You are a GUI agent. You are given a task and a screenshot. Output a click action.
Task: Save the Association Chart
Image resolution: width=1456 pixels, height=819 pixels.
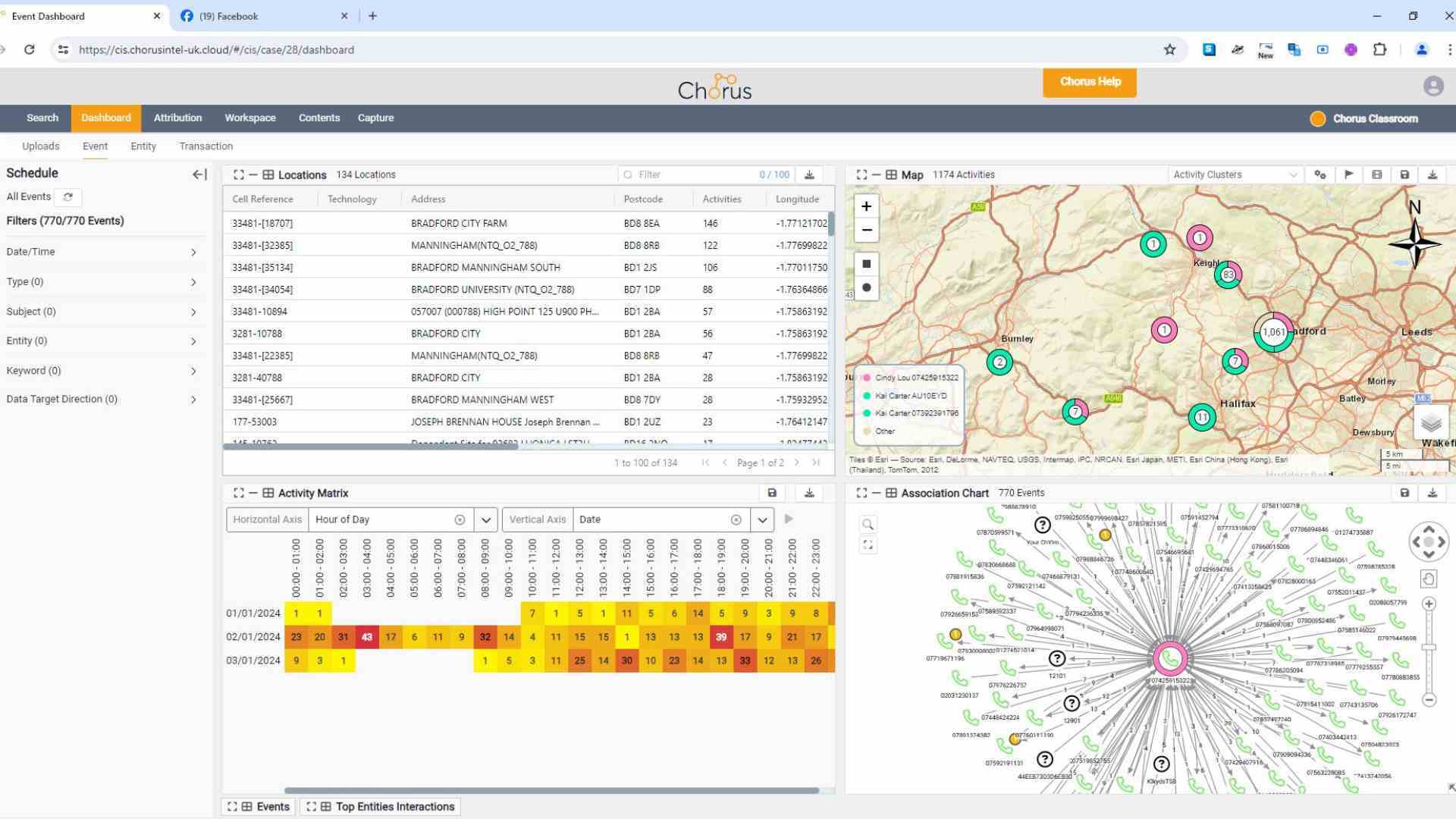tap(1404, 493)
